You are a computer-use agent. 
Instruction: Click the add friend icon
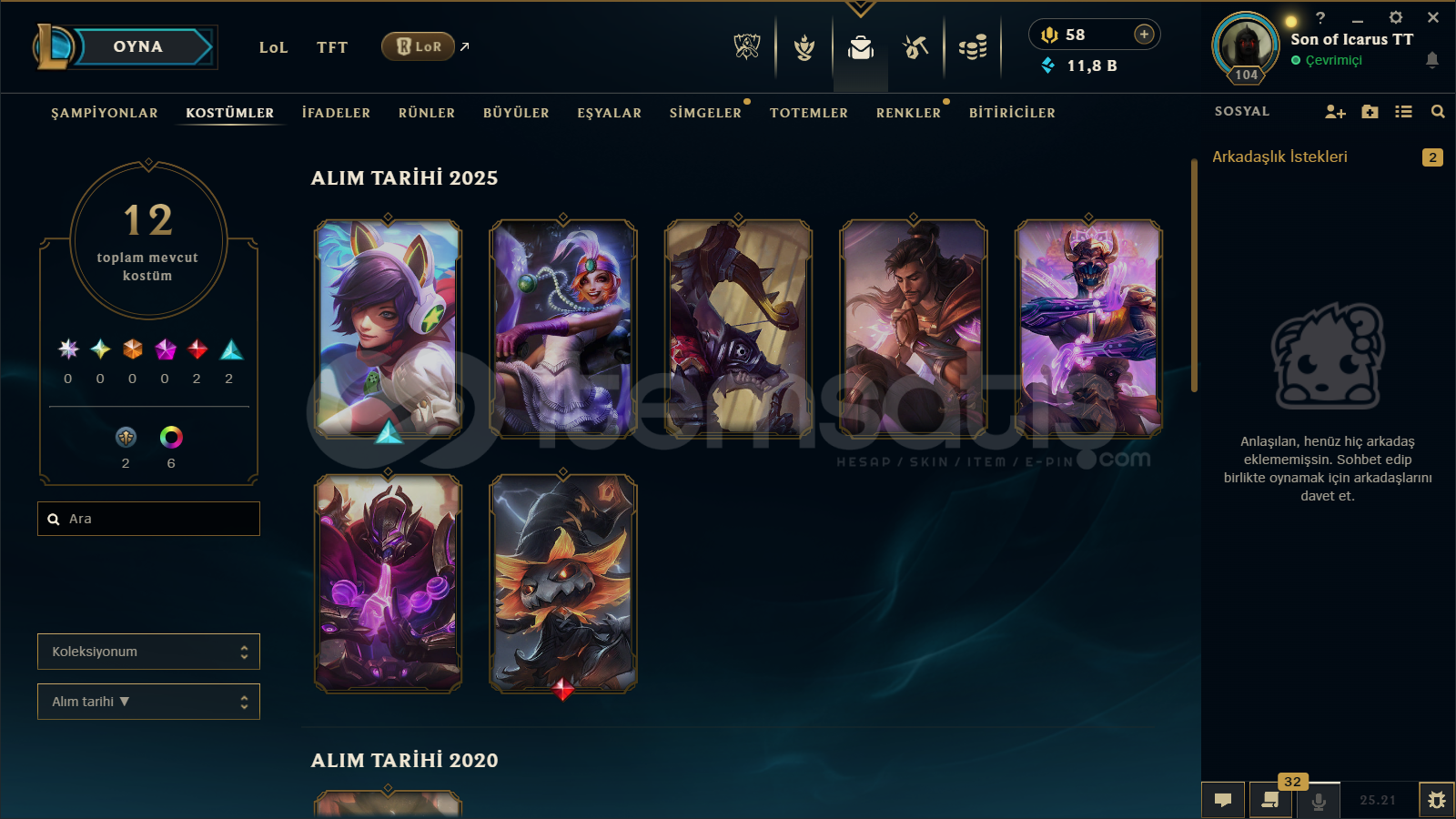pos(1335,111)
